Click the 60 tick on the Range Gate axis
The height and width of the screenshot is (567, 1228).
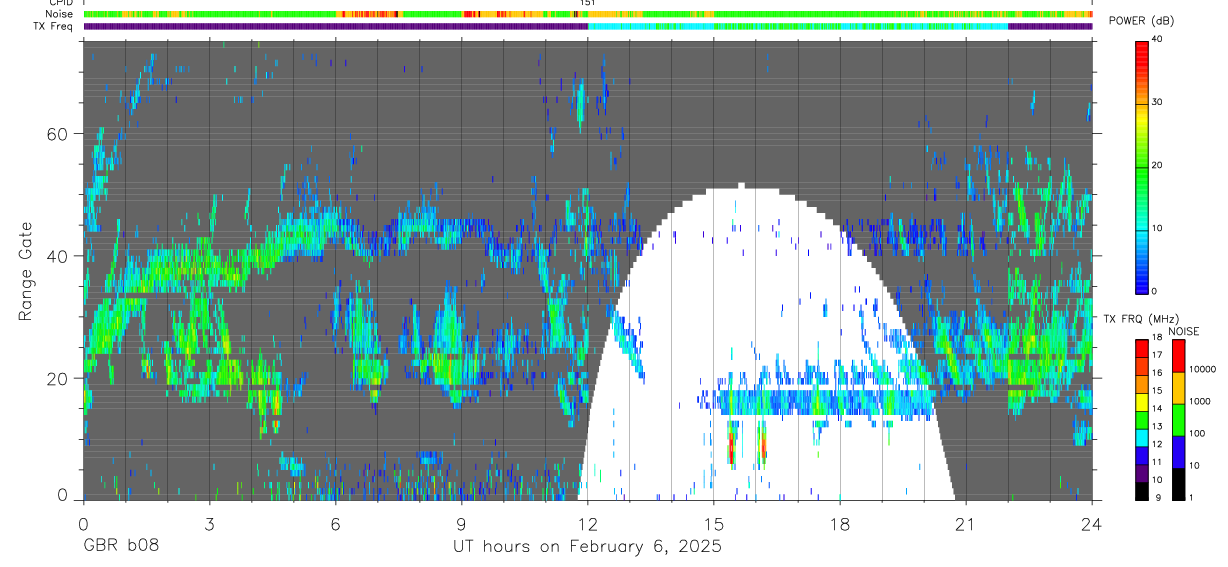tap(59, 133)
